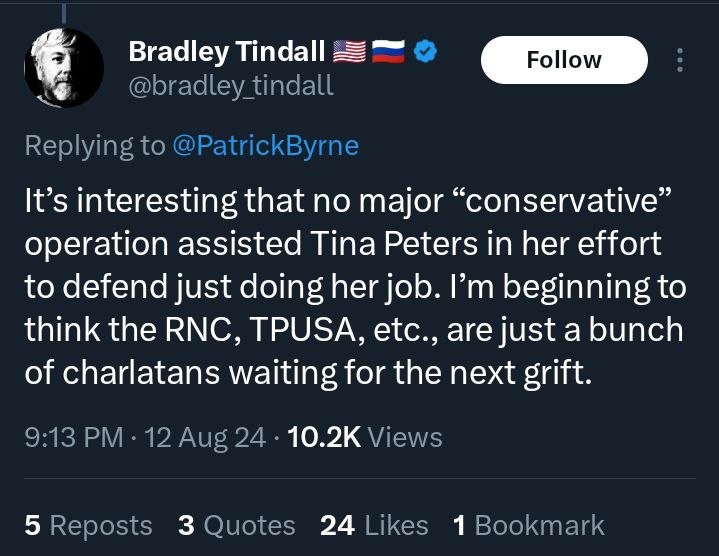Click the Bradley Tindall display name
Screen dimensions: 719x556
[226, 51]
